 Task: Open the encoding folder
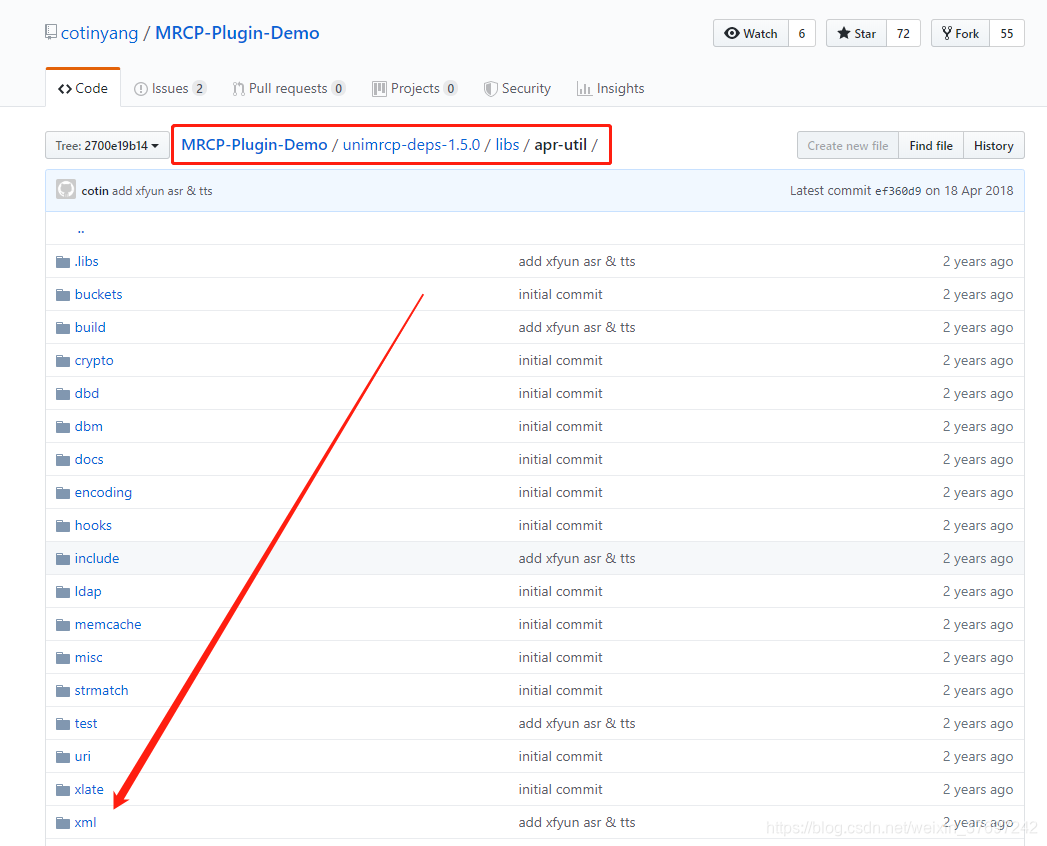(103, 492)
